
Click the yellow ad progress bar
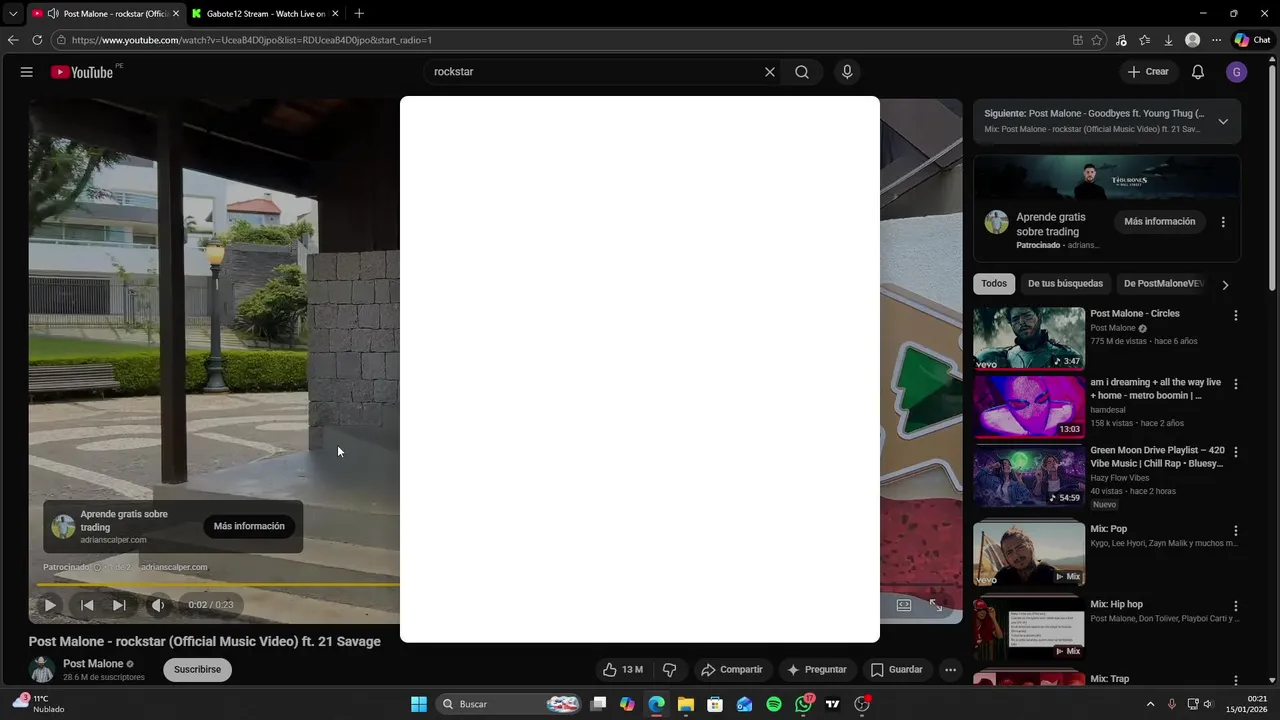(x=218, y=585)
